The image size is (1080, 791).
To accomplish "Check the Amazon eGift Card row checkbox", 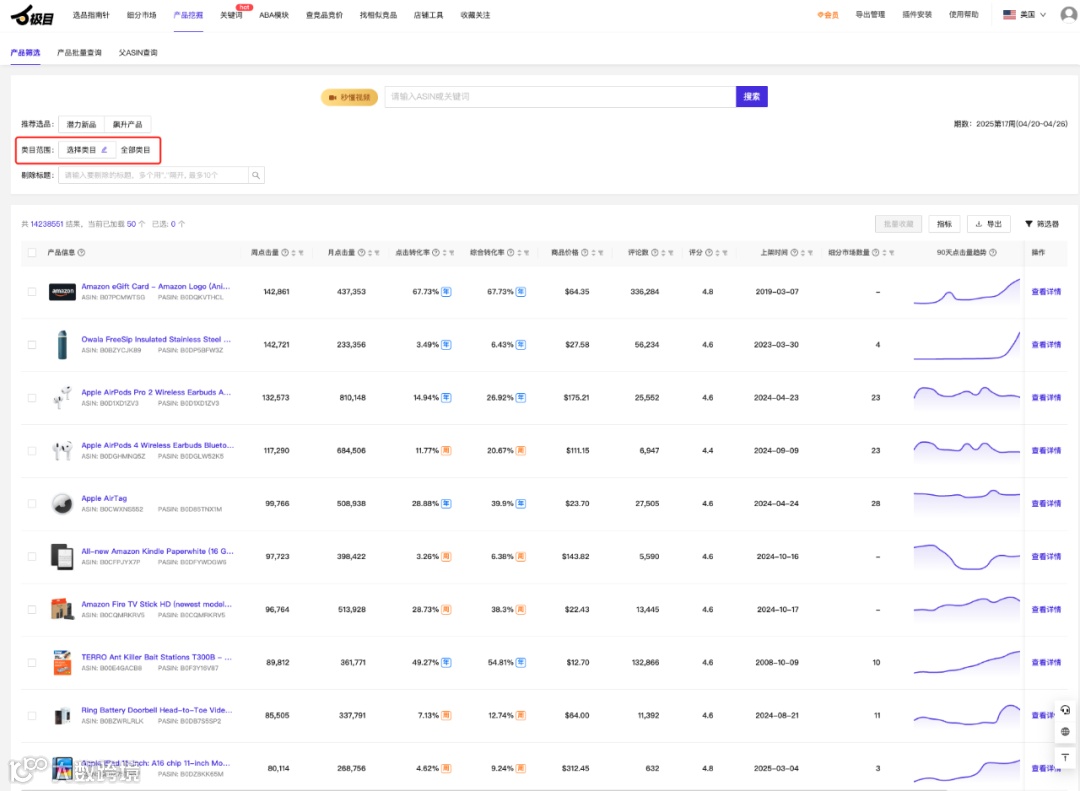I will coord(32,291).
